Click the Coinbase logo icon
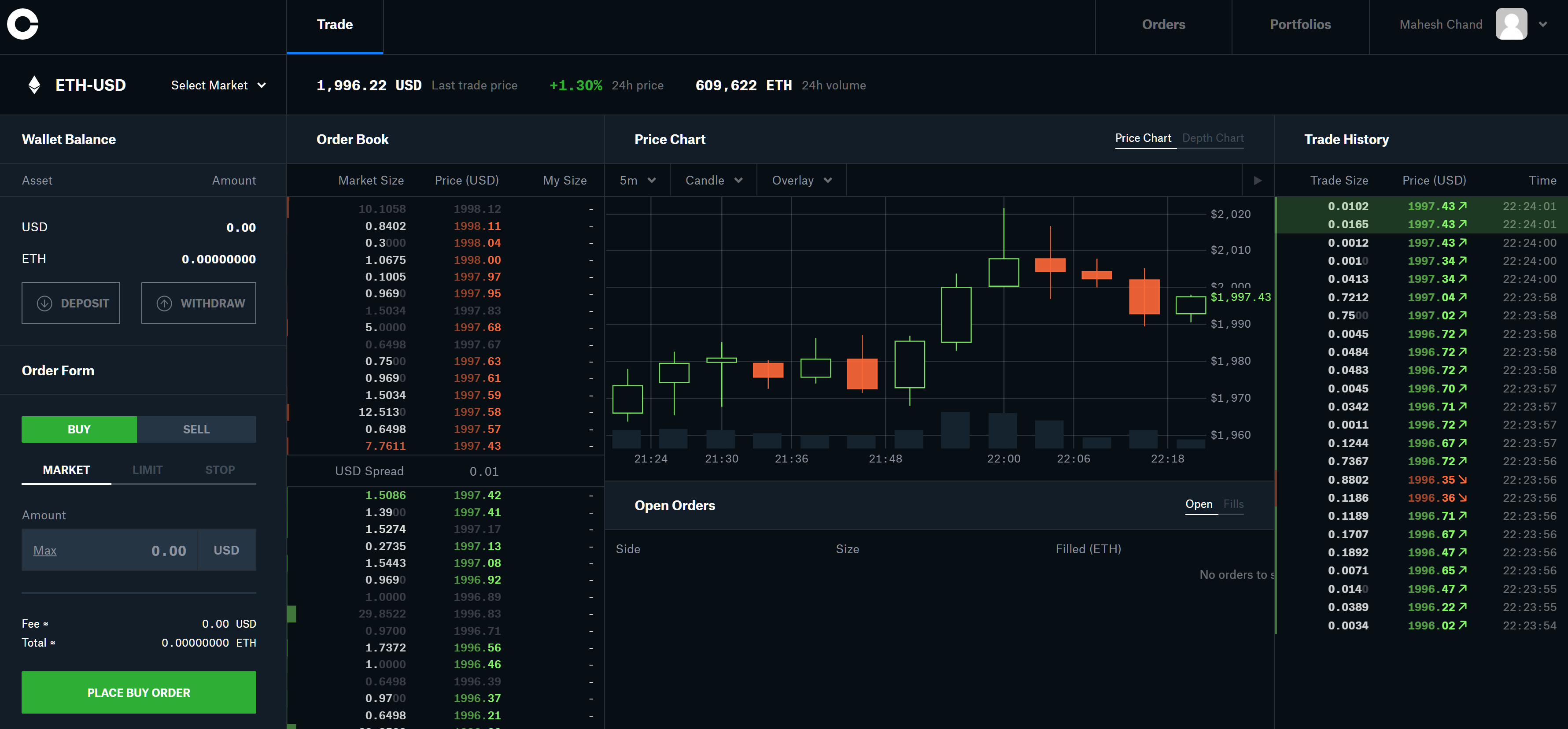Screen dimensions: 1568x729 pos(22,24)
